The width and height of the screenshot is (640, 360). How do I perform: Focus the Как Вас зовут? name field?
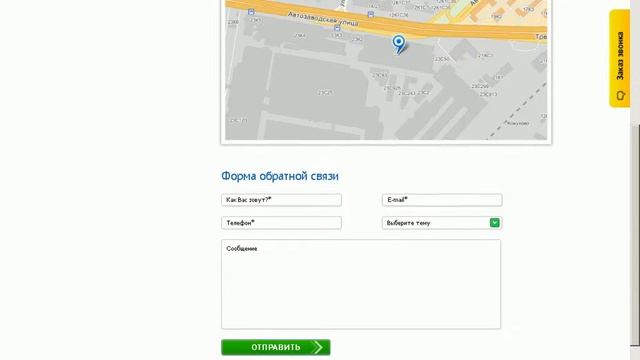click(282, 200)
